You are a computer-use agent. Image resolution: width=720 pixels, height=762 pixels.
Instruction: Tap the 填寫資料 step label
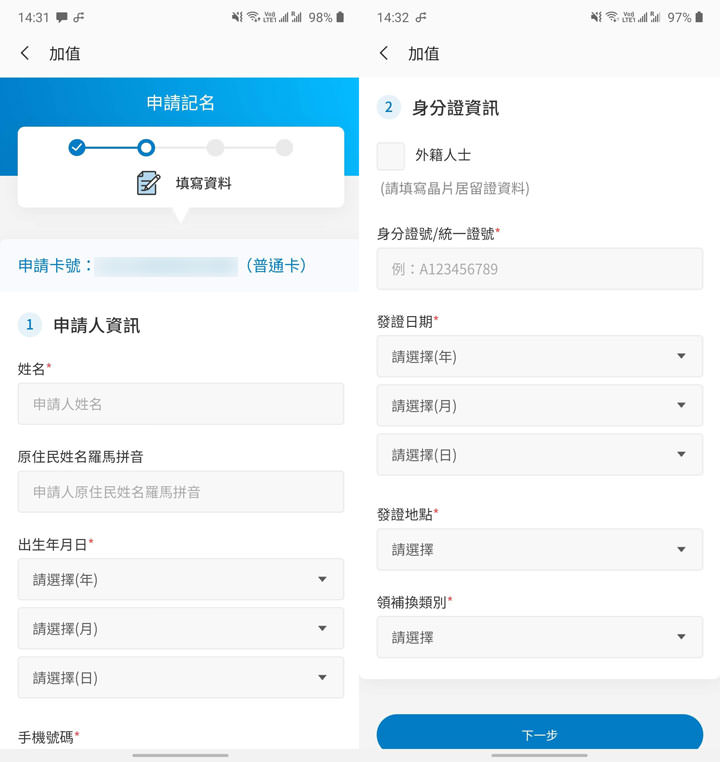204,183
